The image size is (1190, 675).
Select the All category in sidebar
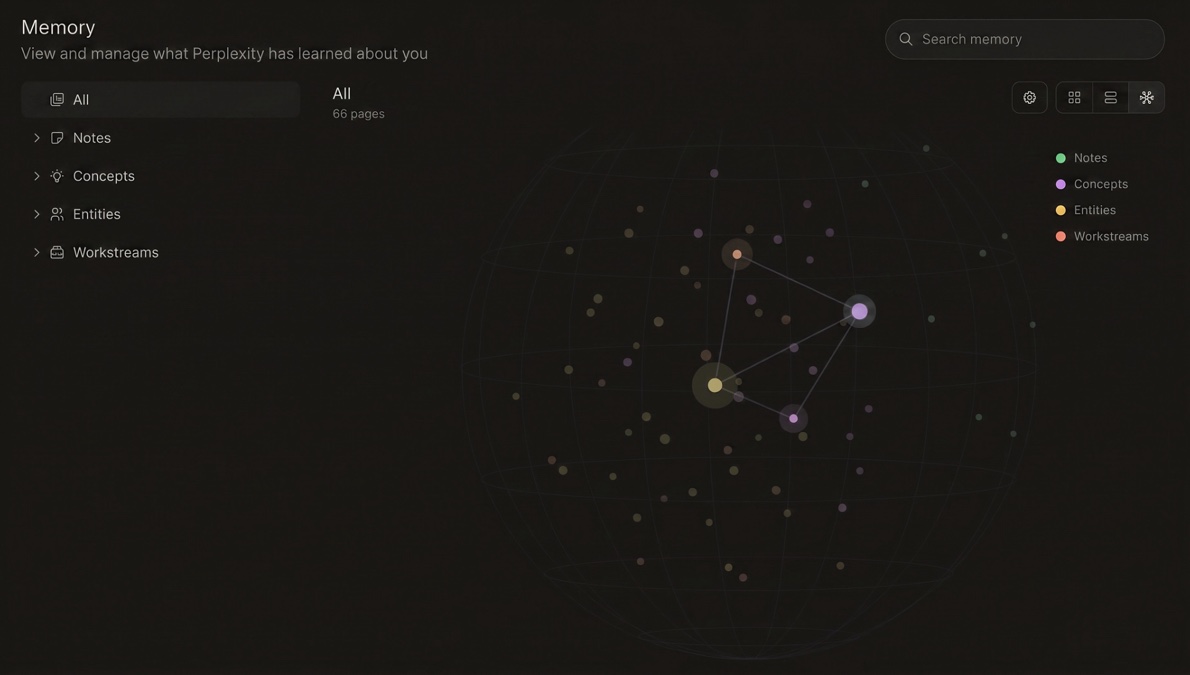click(x=161, y=99)
